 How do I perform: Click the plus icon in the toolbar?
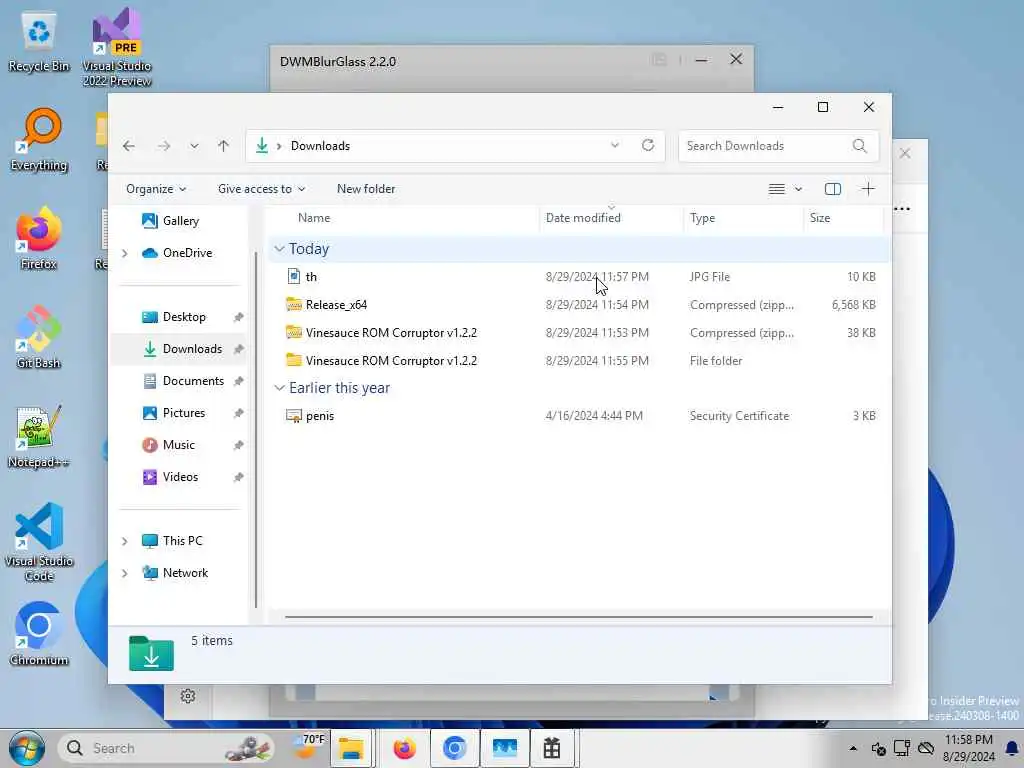868,189
